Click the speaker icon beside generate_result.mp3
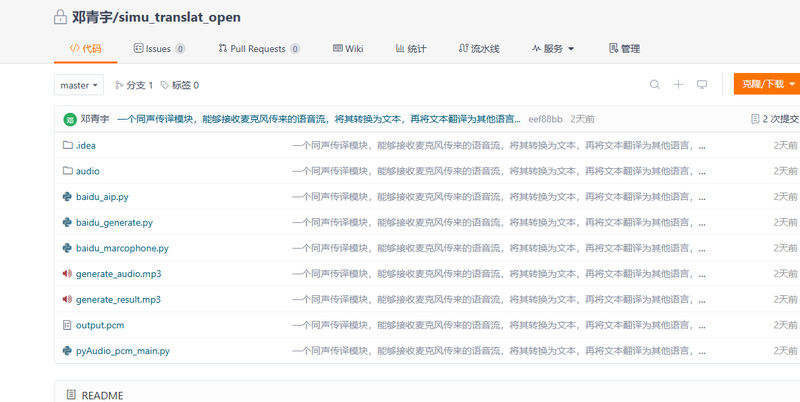The height and width of the screenshot is (402, 800). [67, 299]
